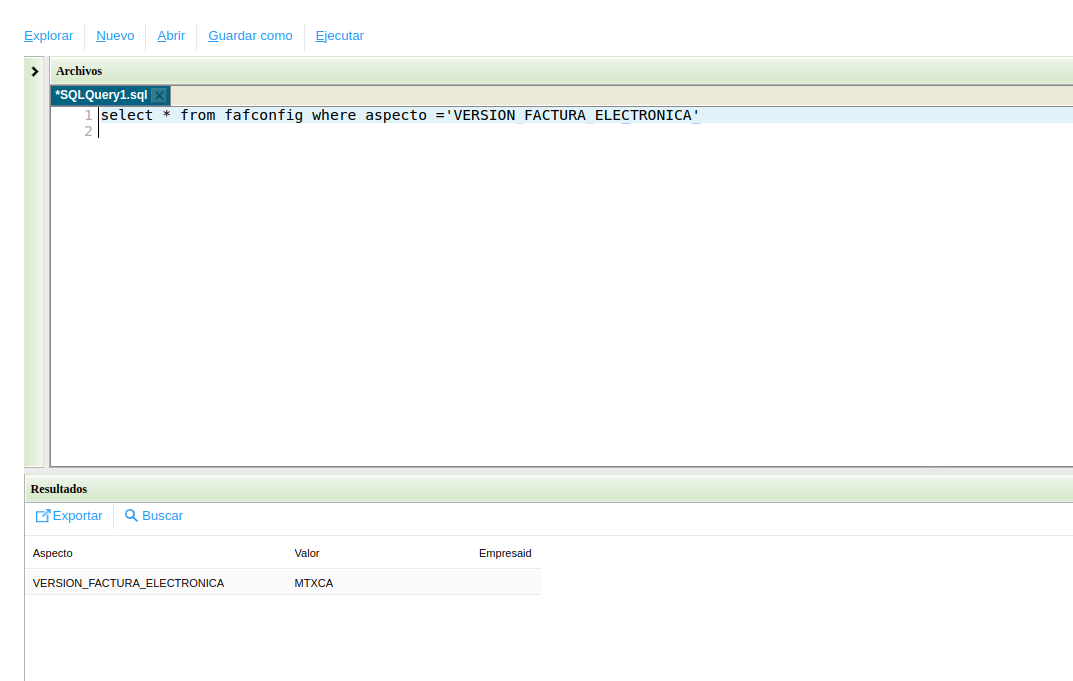Click line number 1 in editor gutter
Viewport: 1073px width, 681px height.
88,115
